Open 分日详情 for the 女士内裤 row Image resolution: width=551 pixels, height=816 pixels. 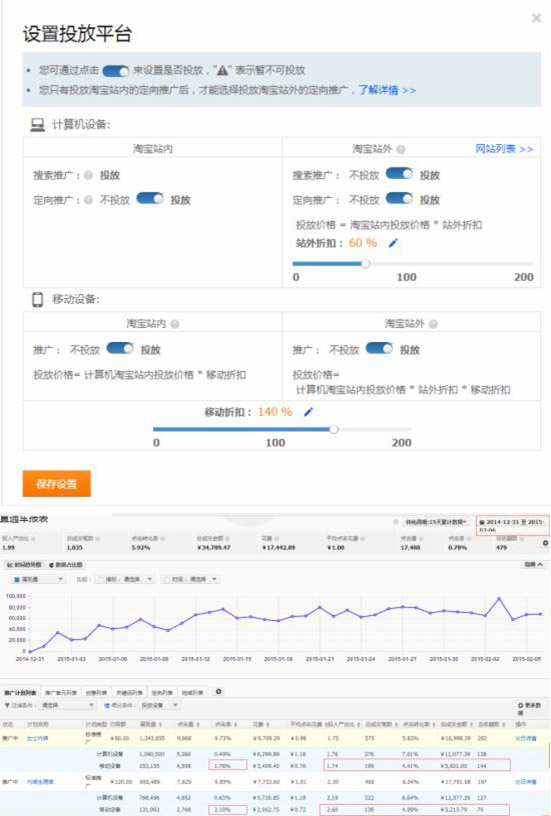pyautogui.click(x=526, y=738)
